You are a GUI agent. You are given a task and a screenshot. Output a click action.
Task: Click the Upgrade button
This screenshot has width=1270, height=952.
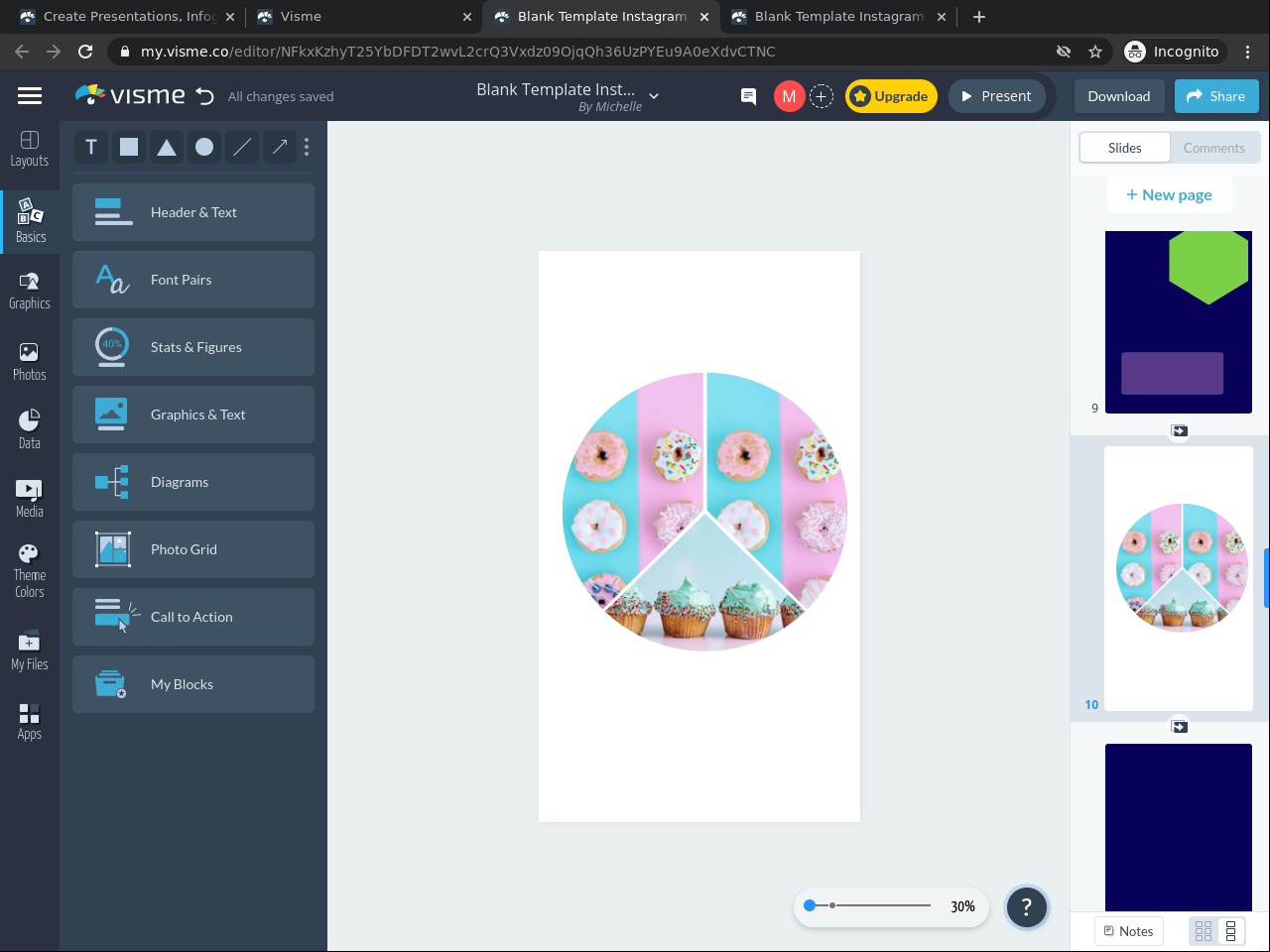pos(891,96)
